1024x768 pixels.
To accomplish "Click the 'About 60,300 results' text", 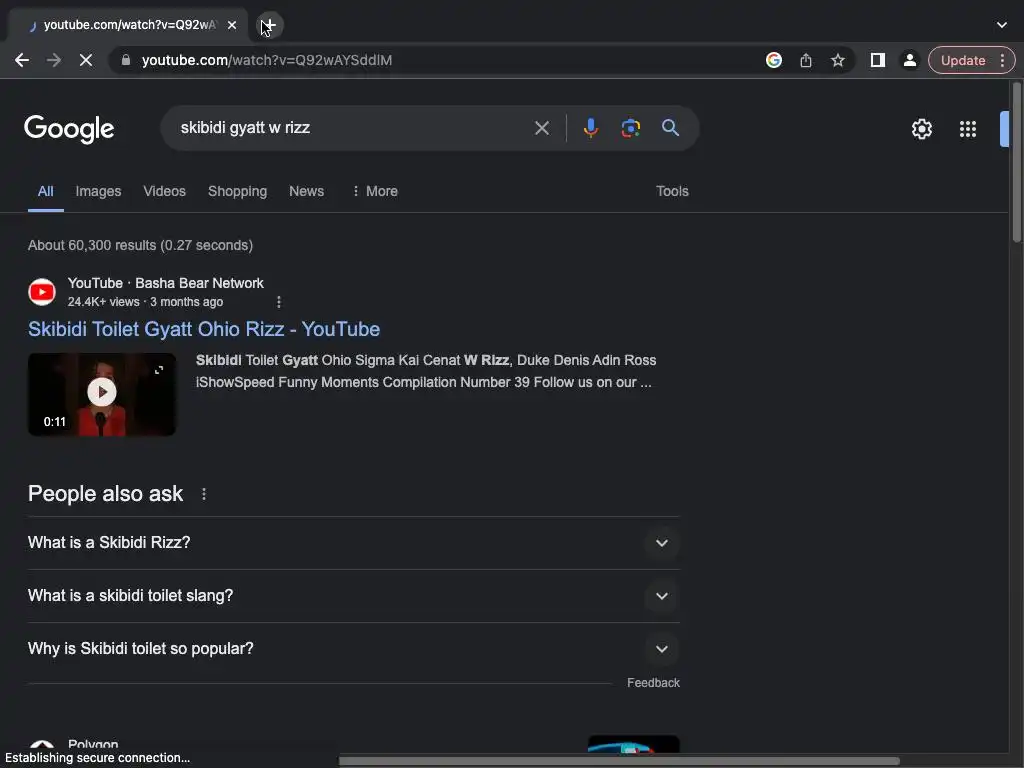I will click(140, 246).
